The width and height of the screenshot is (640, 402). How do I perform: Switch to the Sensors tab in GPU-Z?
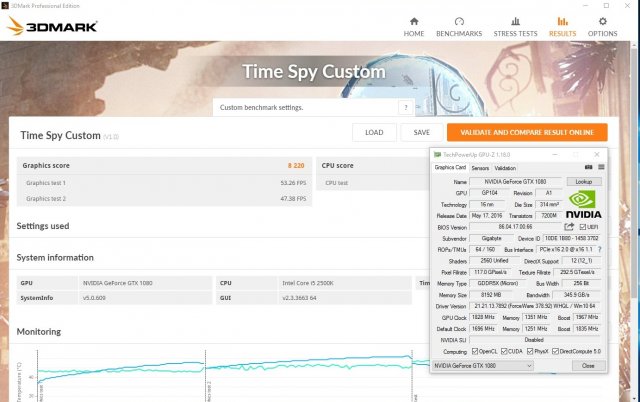coord(479,168)
